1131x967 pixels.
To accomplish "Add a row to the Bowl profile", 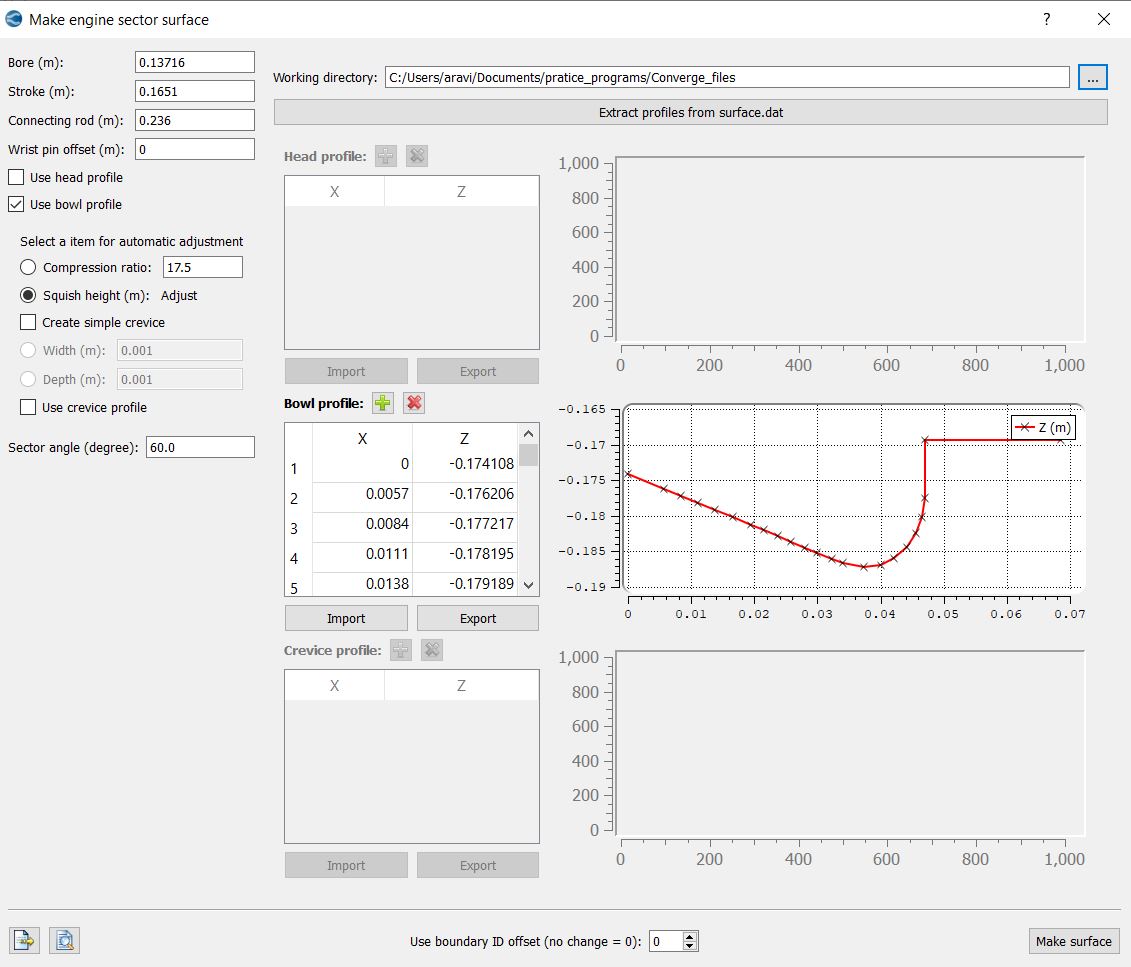I will click(382, 403).
